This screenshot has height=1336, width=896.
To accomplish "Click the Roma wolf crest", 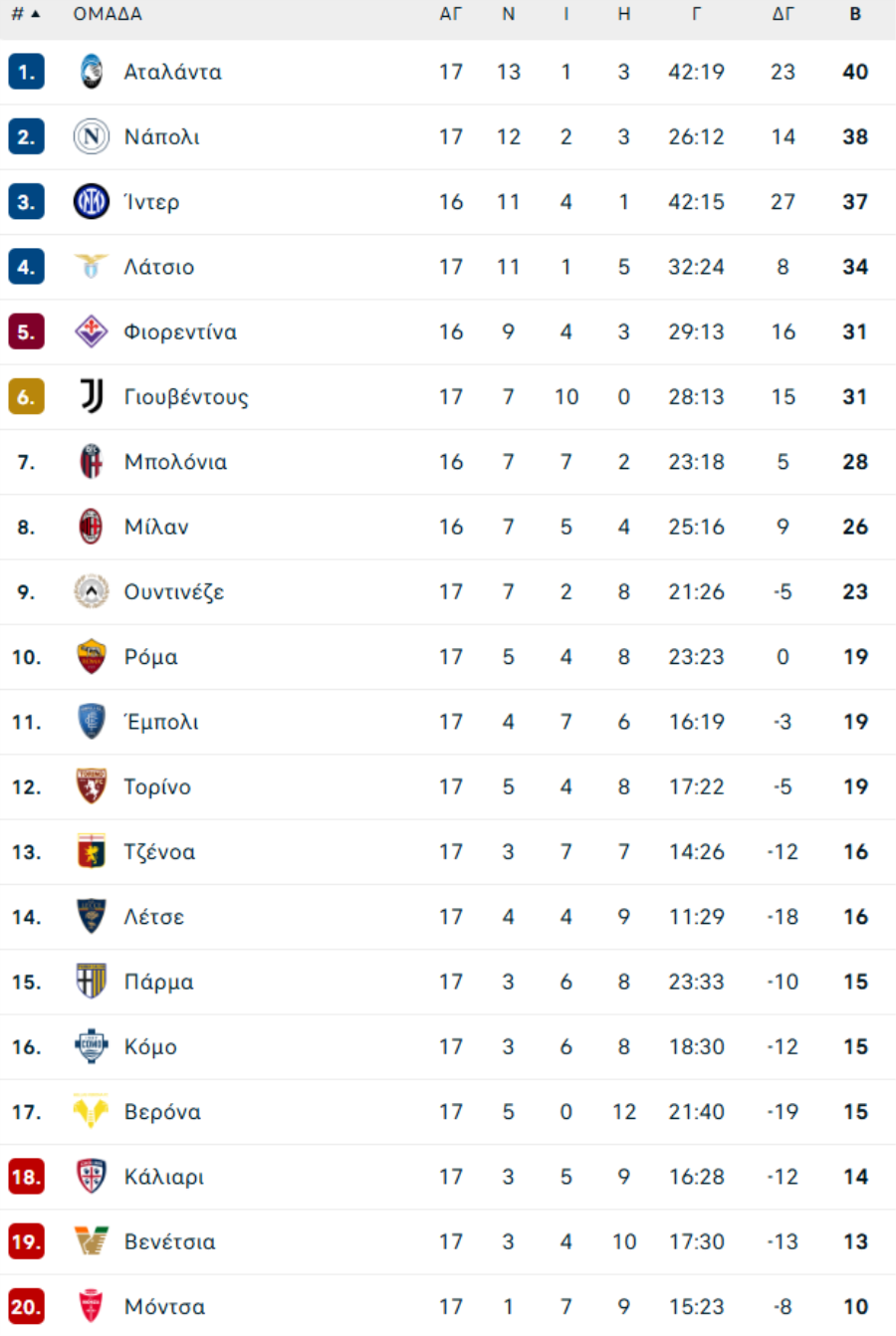I will (91, 657).
